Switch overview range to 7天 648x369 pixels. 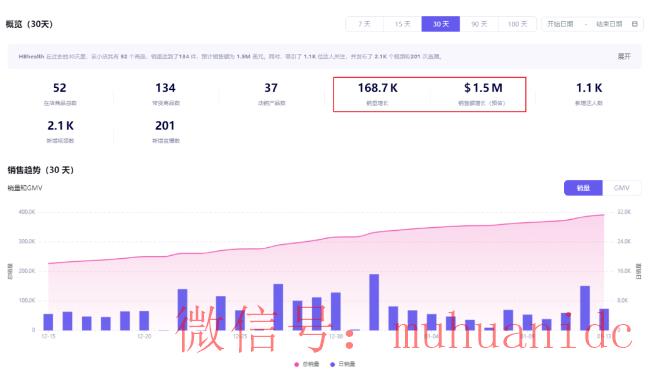pyautogui.click(x=364, y=24)
